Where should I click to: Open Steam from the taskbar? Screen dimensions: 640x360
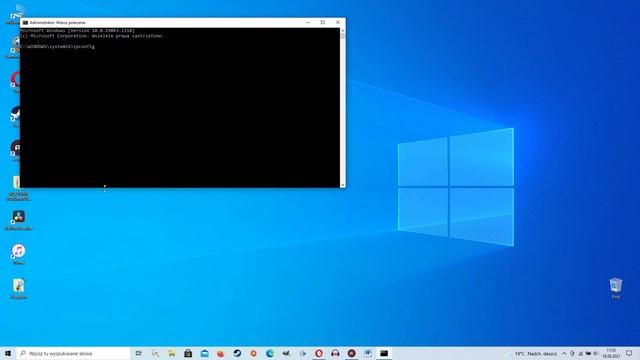237,353
